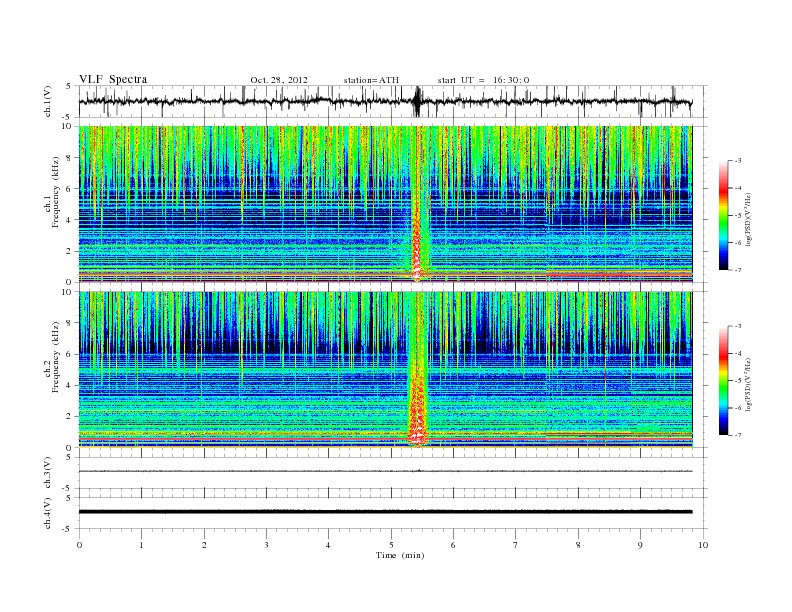Click the "ch.4(V)" axis label
This screenshot has width=792, height=612.
[48, 513]
